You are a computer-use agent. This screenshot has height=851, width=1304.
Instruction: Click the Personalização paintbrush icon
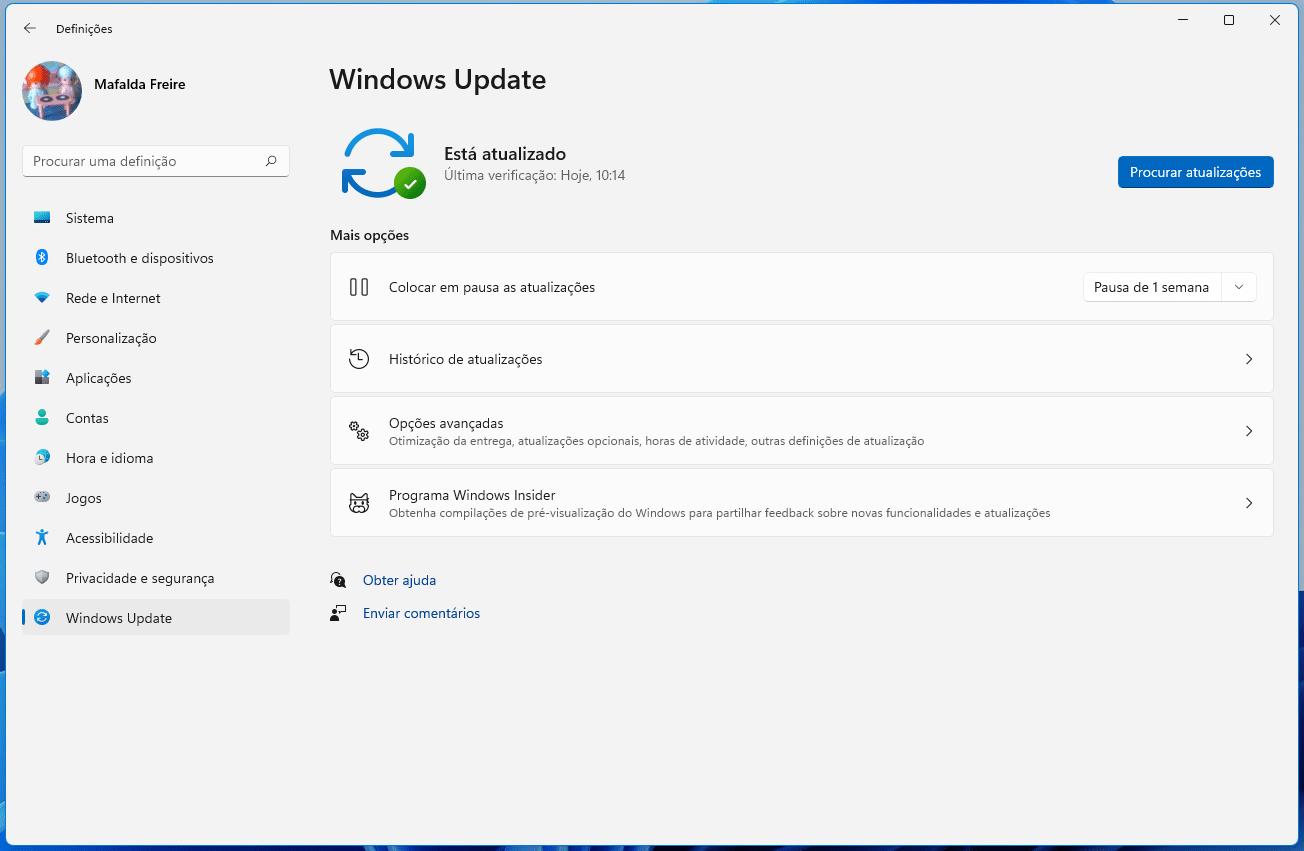[42, 338]
